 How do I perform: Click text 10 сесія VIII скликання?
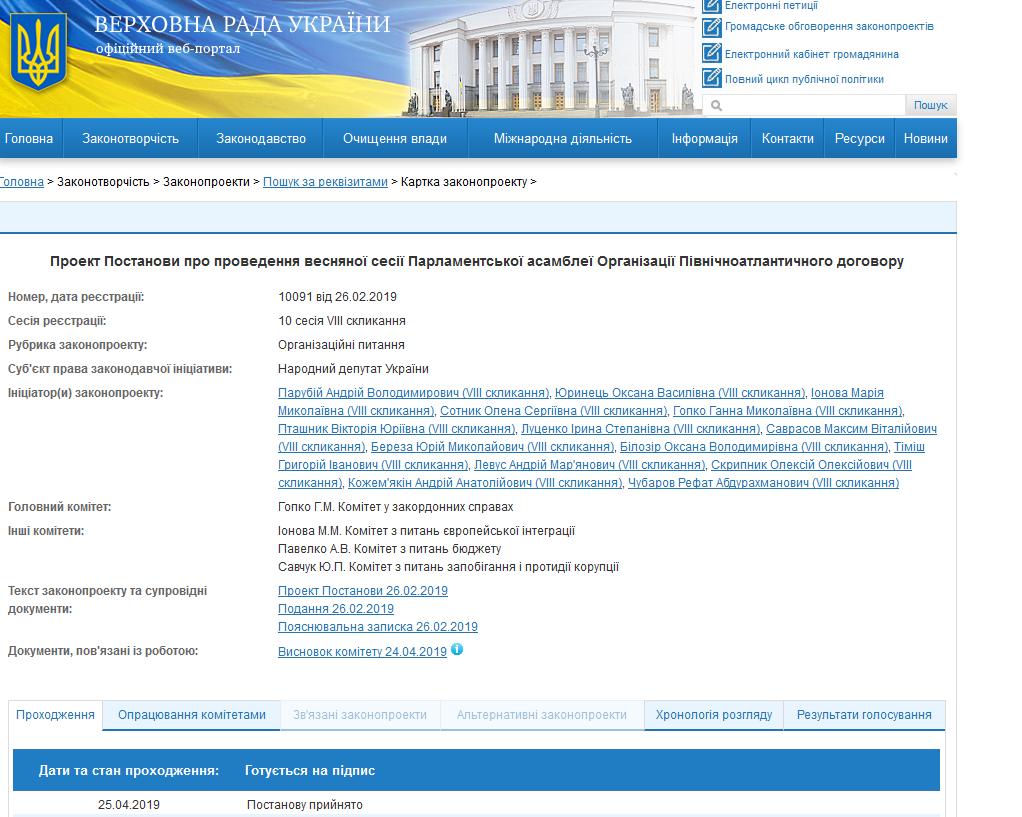click(x=342, y=321)
